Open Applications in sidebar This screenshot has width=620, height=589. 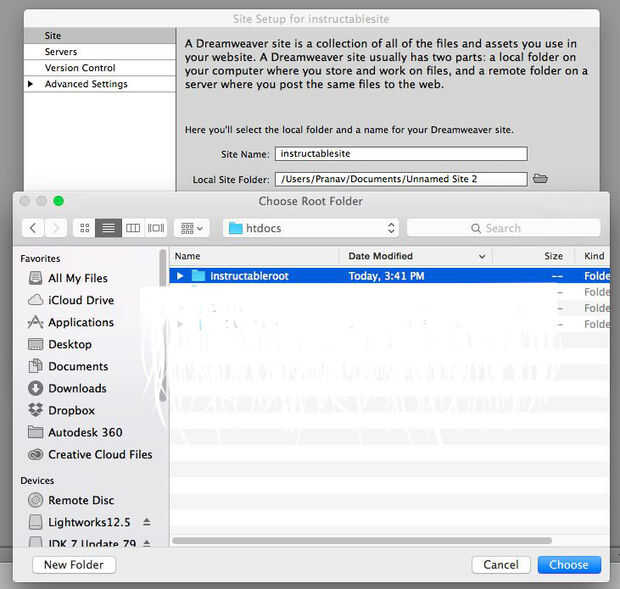(71, 323)
